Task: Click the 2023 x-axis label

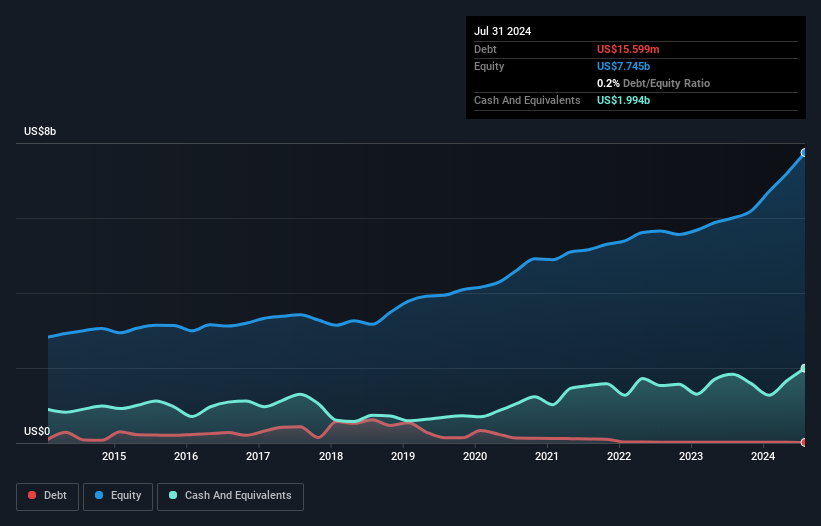Action: (x=691, y=456)
